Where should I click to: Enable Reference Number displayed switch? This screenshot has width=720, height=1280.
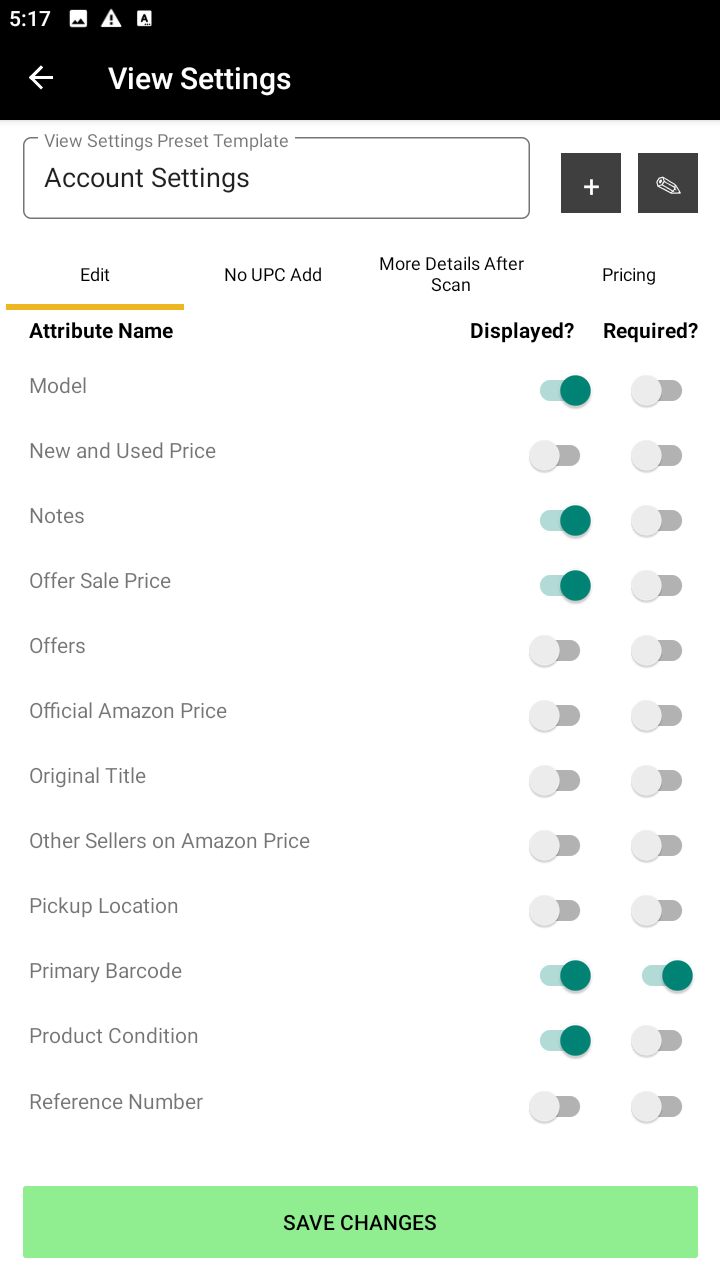(x=555, y=1106)
